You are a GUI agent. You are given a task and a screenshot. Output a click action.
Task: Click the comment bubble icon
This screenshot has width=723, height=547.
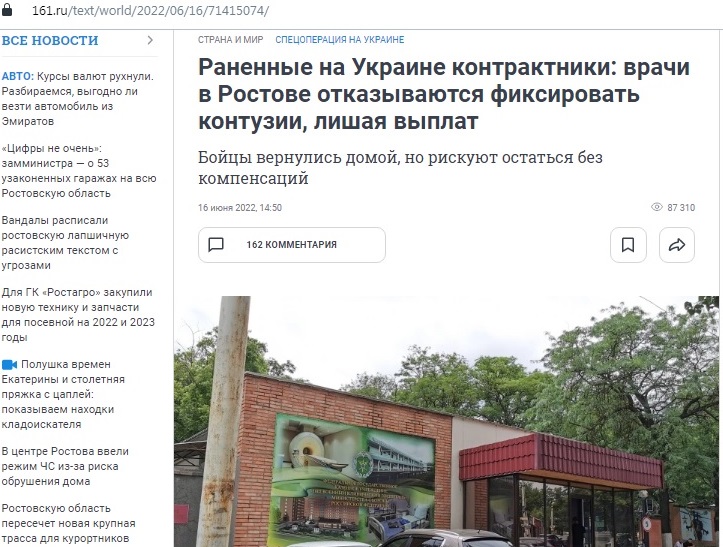point(216,244)
